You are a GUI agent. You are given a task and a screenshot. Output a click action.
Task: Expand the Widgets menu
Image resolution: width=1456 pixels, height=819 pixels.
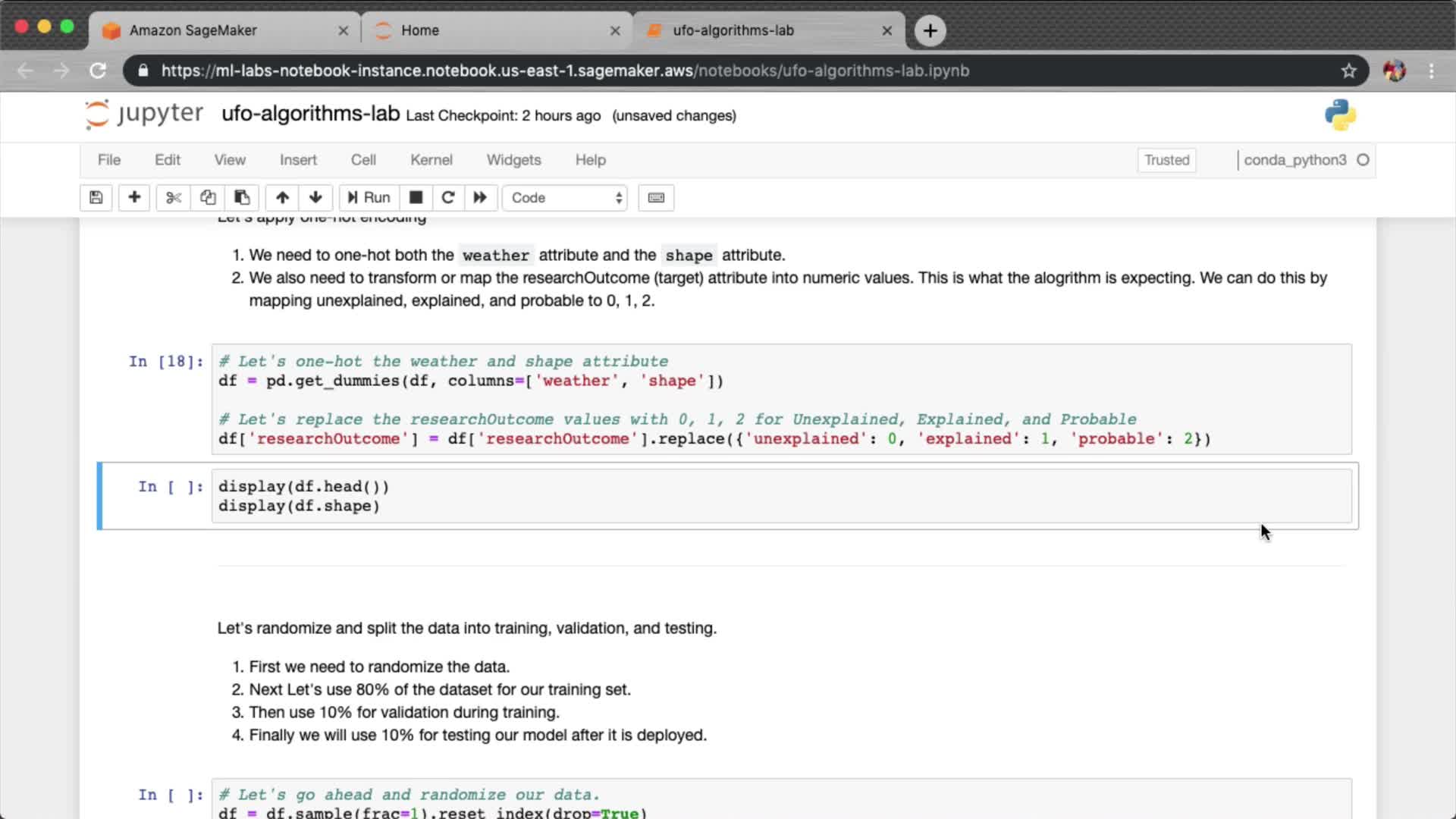pyautogui.click(x=513, y=160)
